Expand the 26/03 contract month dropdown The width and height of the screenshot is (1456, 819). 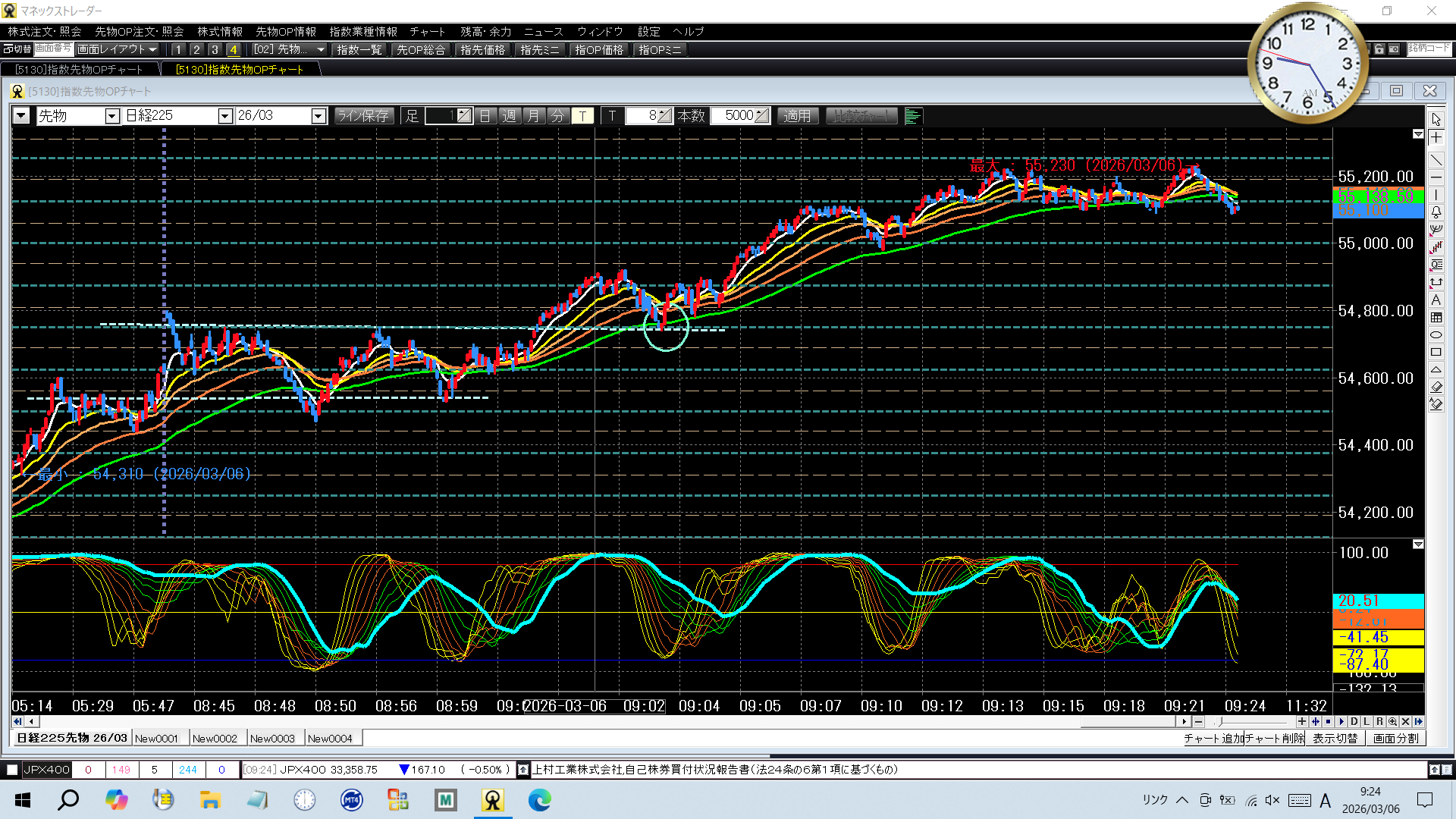pyautogui.click(x=318, y=116)
